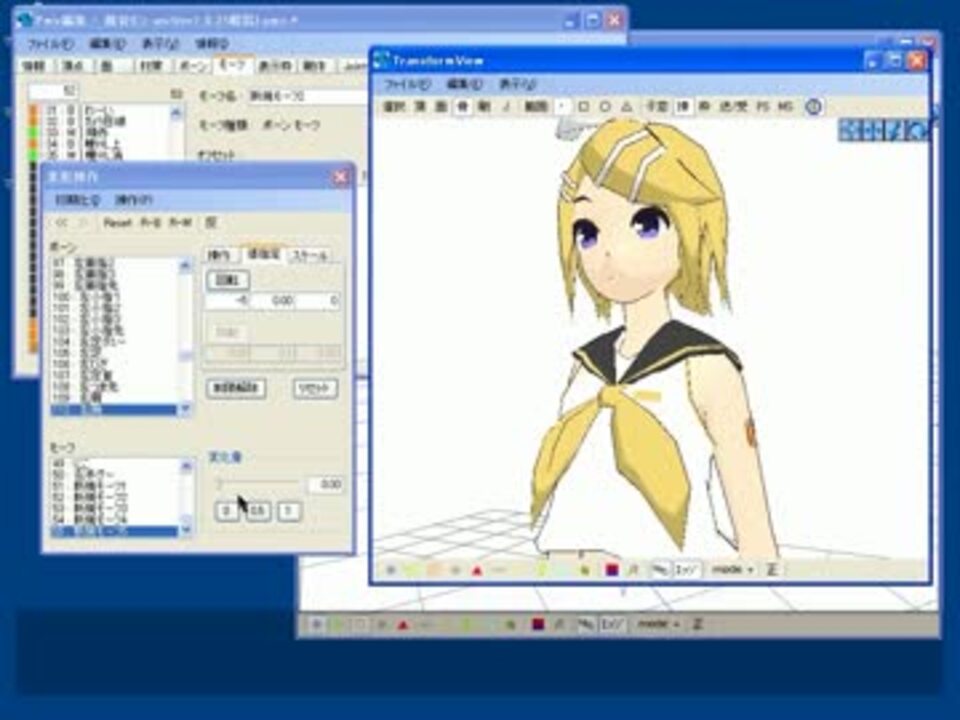
Task: Click the up arrow of bone list scrollbar
Action: click(185, 265)
